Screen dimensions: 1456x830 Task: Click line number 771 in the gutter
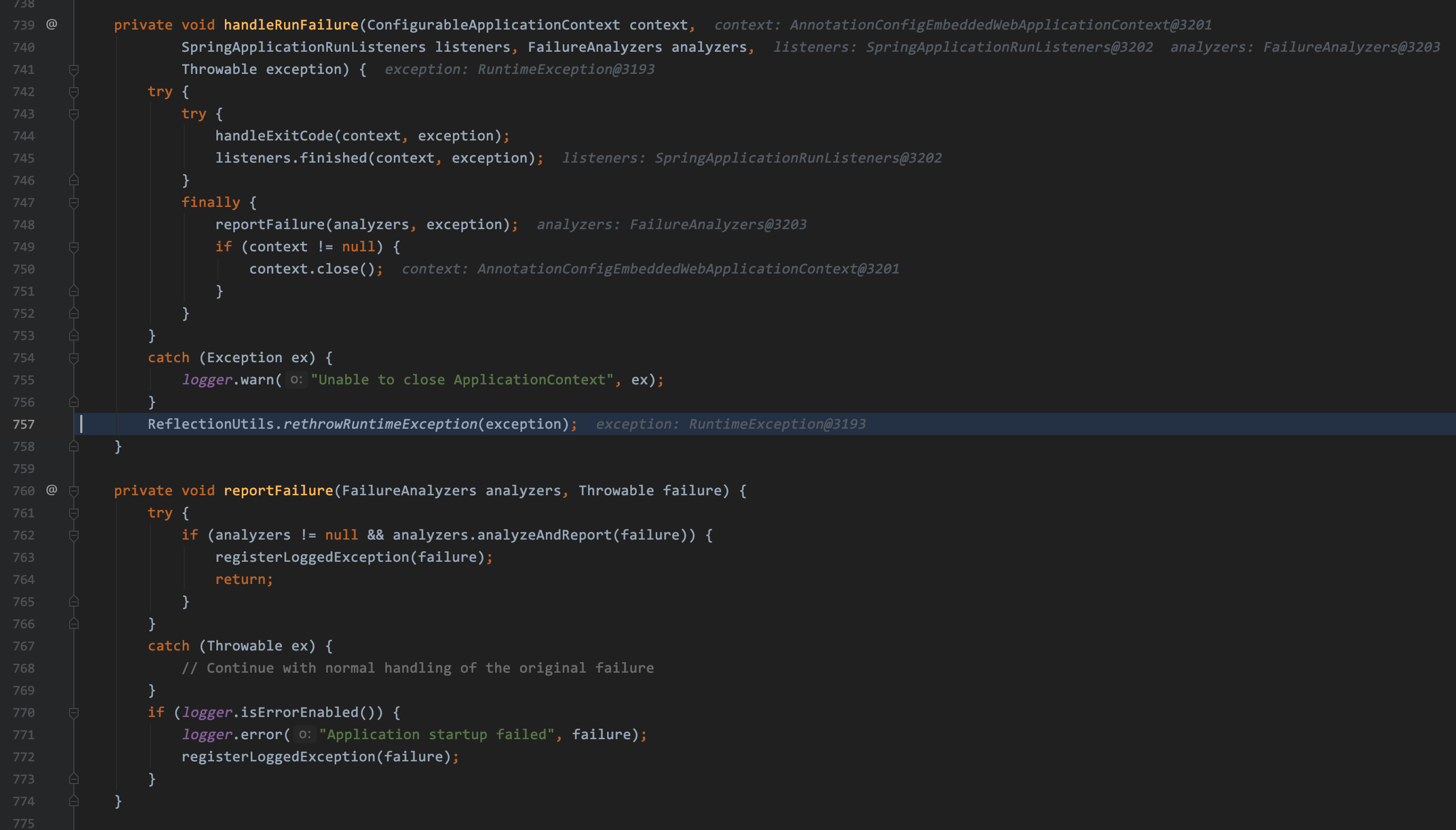point(23,734)
